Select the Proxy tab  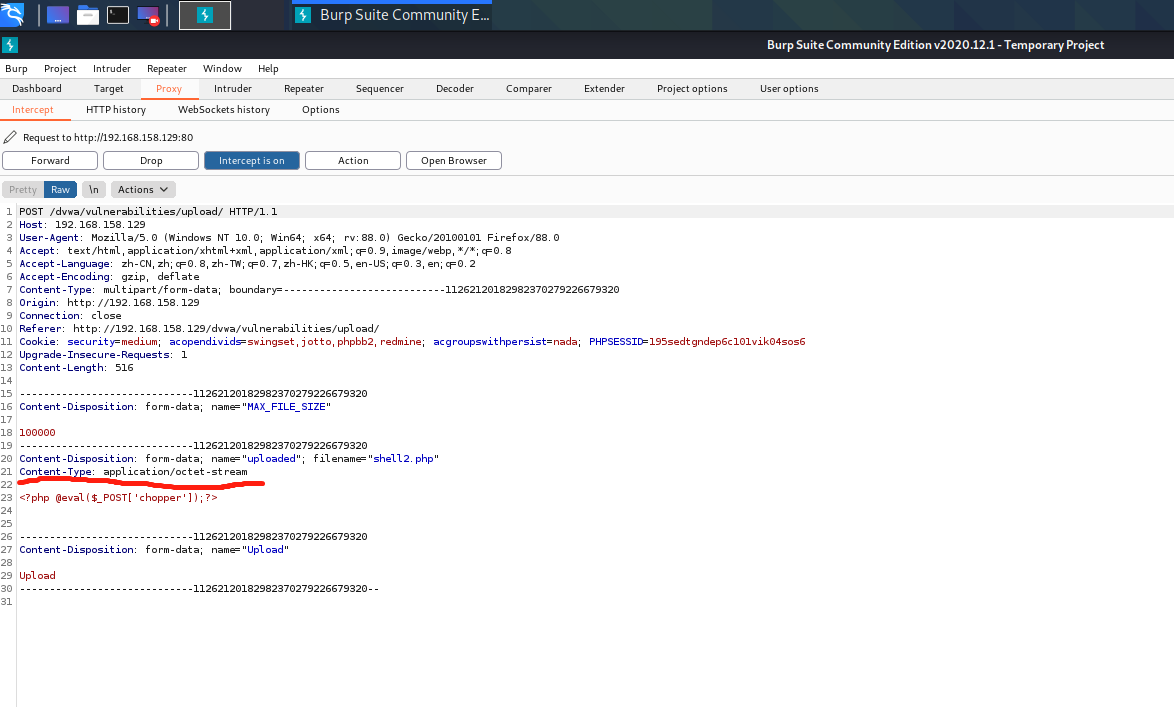pos(169,88)
